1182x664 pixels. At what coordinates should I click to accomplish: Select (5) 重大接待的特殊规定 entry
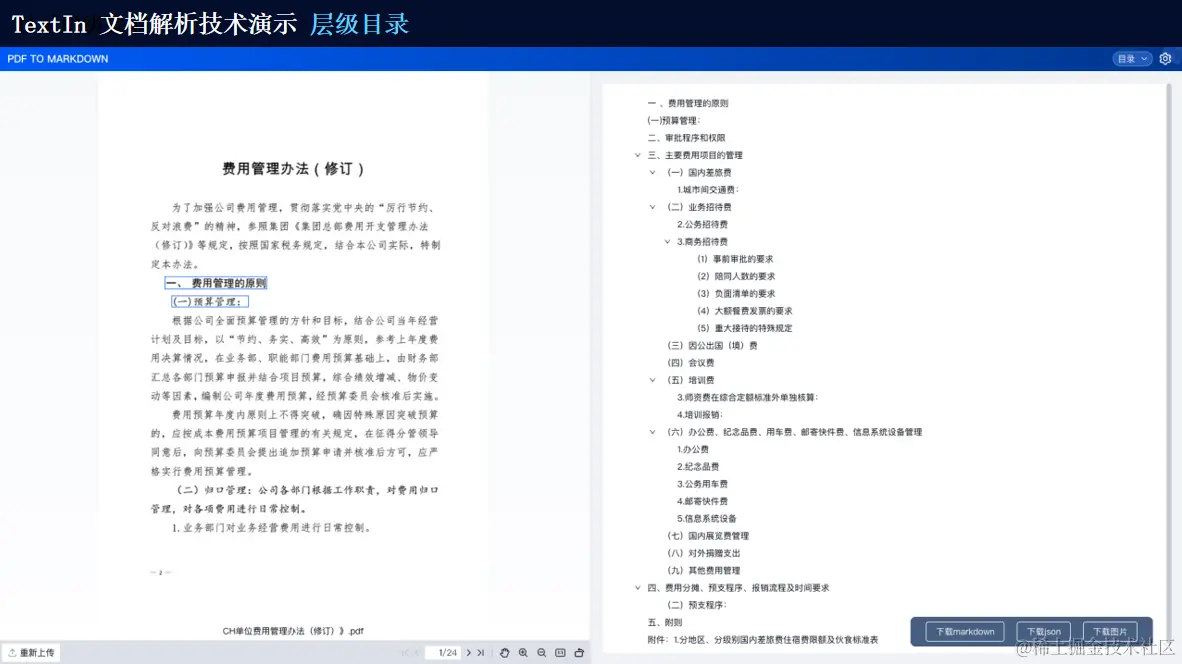click(x=744, y=329)
